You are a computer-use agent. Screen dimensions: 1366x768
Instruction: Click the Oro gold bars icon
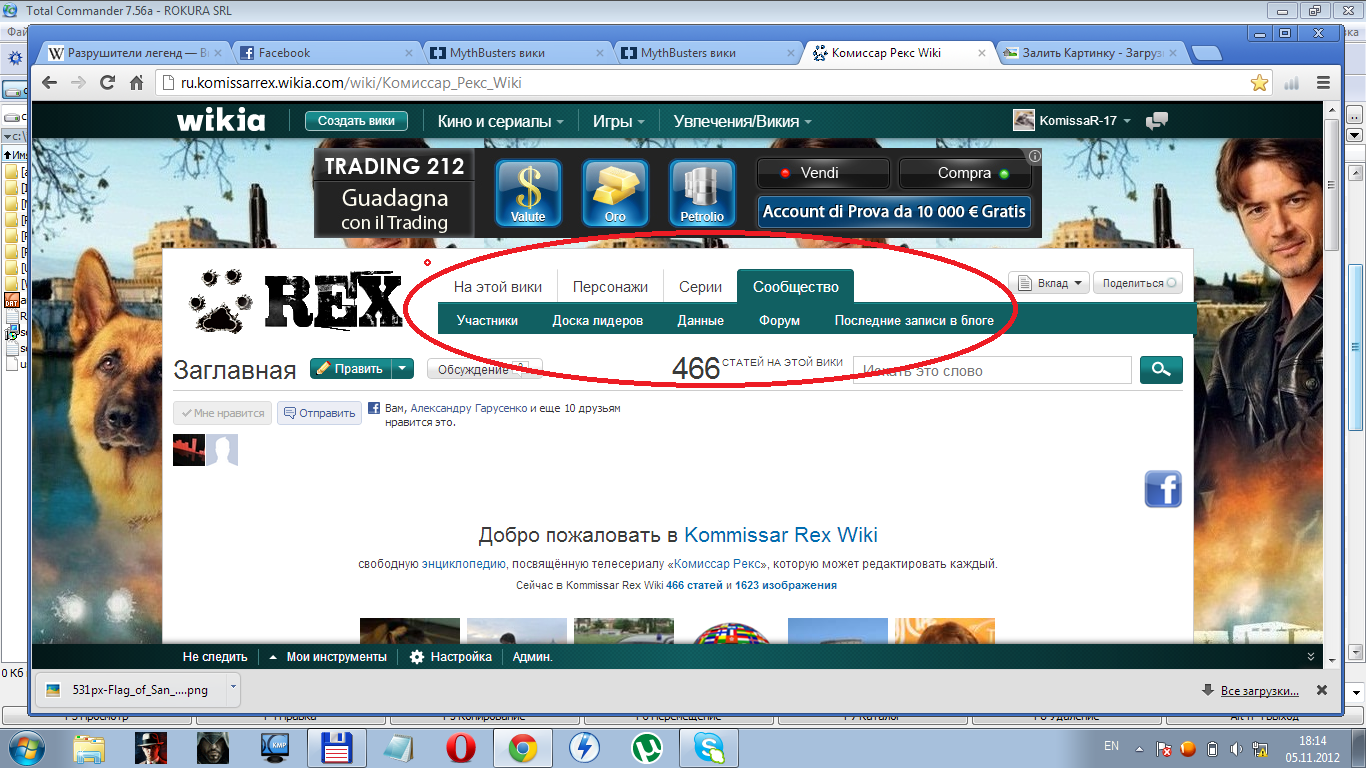pyautogui.click(x=615, y=193)
